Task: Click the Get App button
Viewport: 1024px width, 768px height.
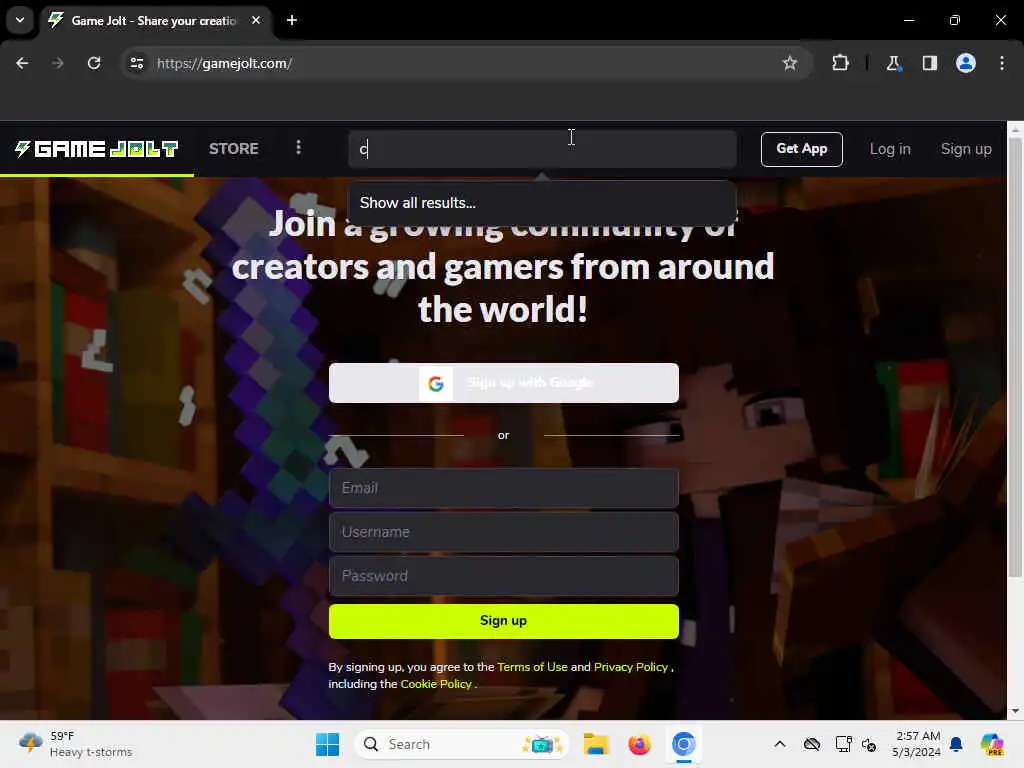Action: coord(801,149)
